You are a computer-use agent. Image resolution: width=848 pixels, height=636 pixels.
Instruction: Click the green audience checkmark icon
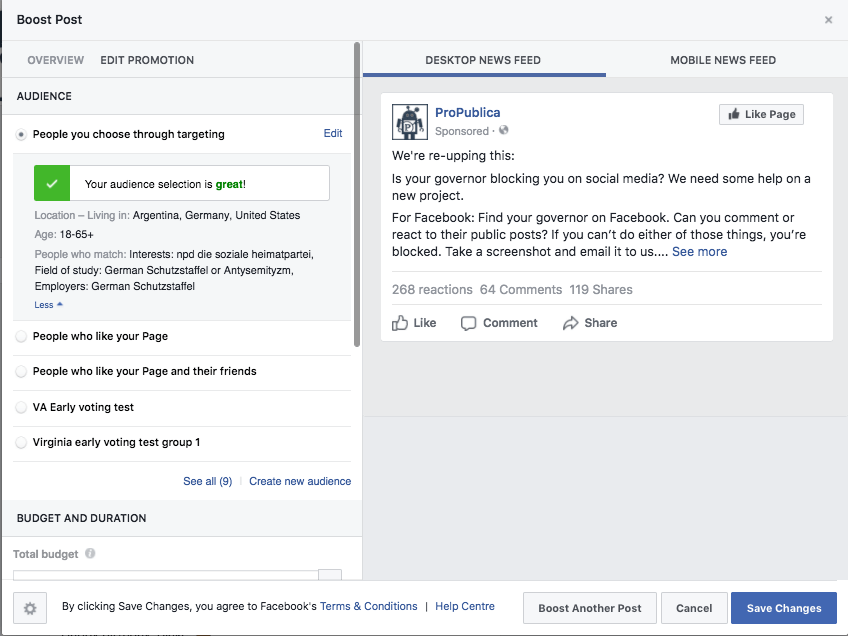[x=52, y=184]
